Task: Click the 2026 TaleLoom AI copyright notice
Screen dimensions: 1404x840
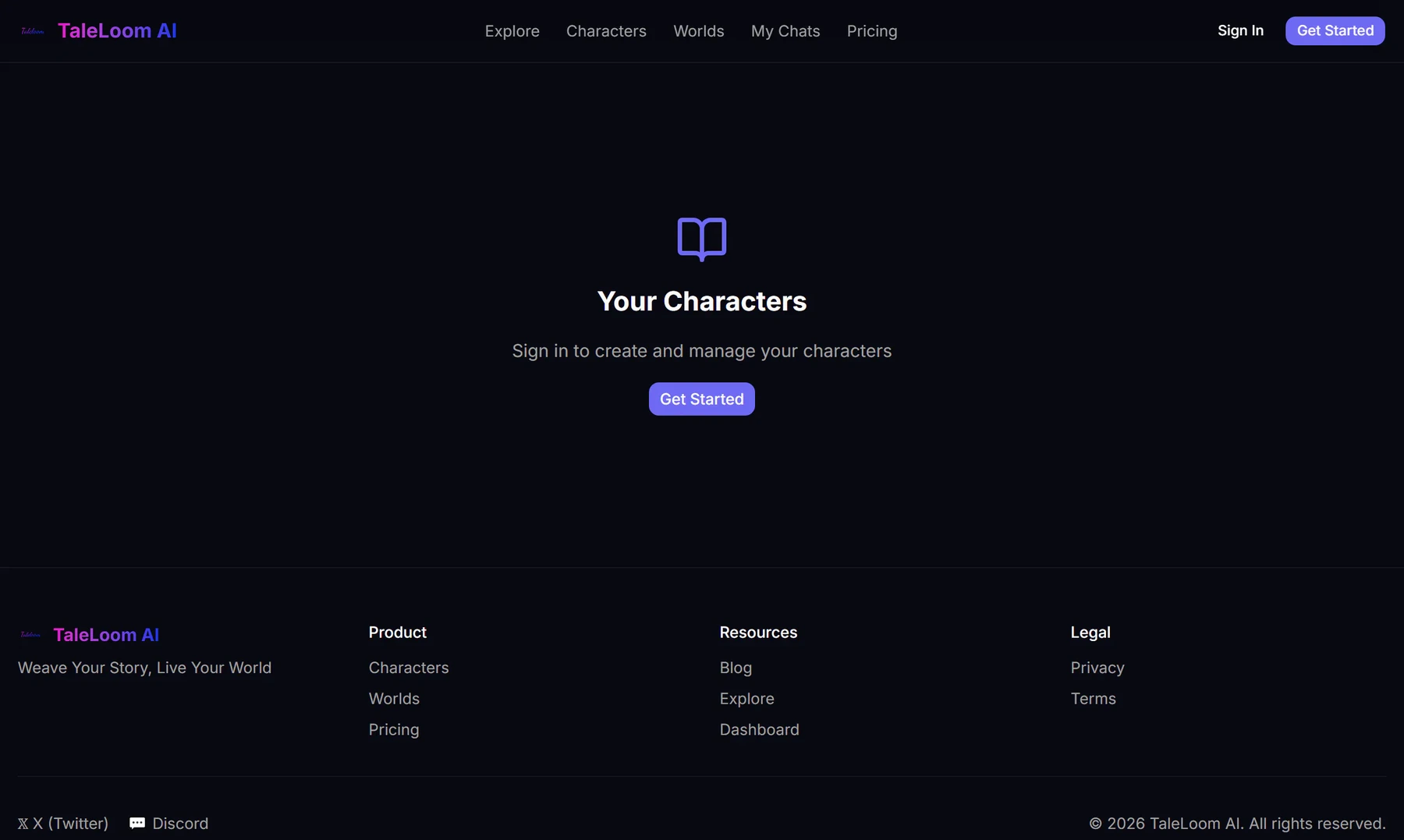Action: click(1237, 824)
